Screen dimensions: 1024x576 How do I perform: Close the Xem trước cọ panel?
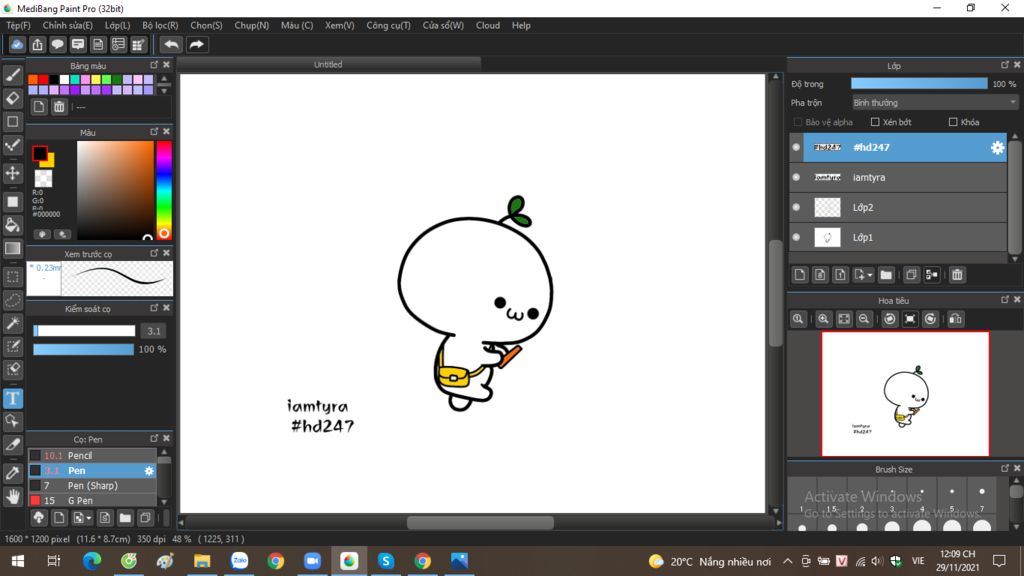pyautogui.click(x=167, y=253)
